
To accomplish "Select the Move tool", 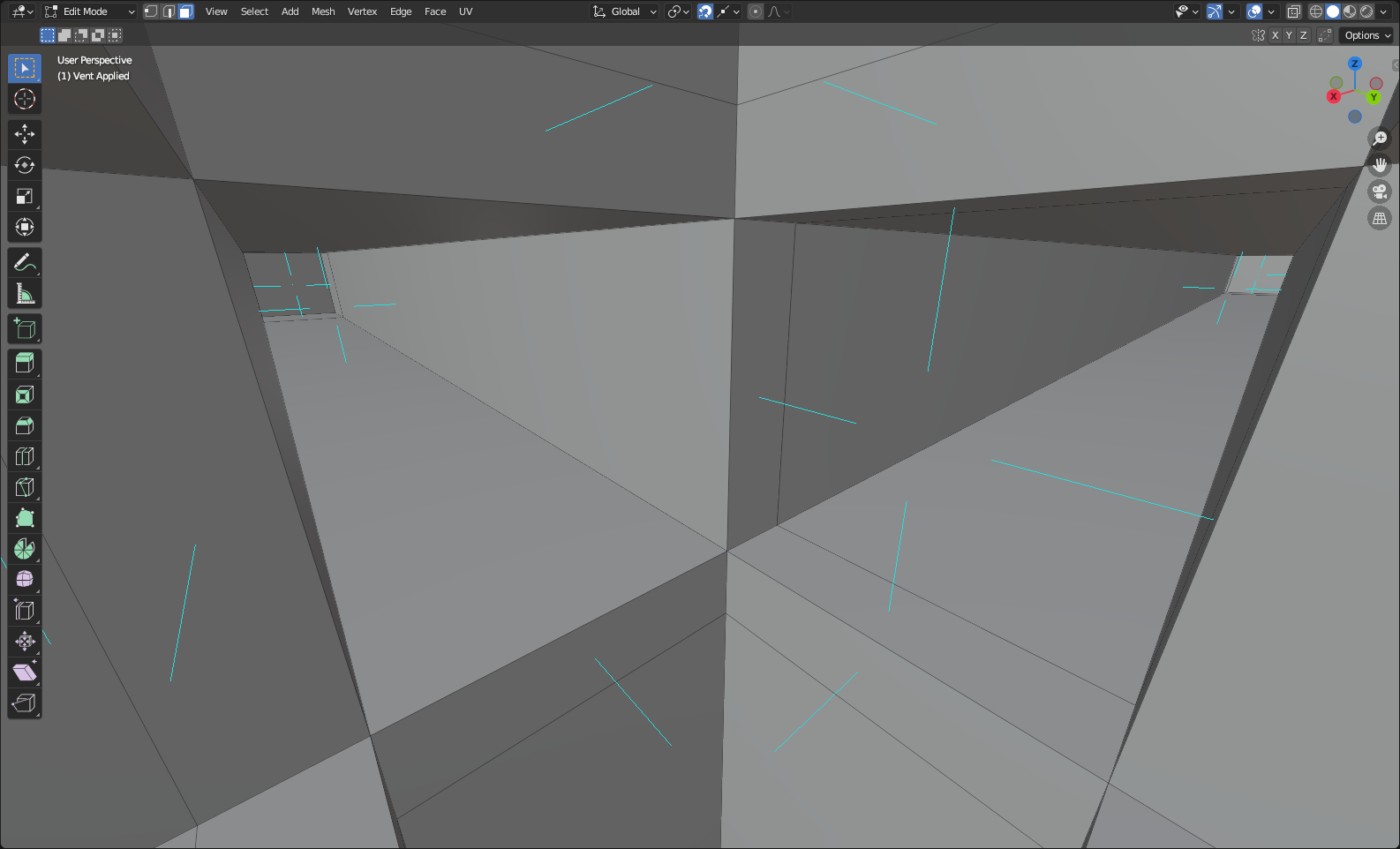I will coord(25,134).
